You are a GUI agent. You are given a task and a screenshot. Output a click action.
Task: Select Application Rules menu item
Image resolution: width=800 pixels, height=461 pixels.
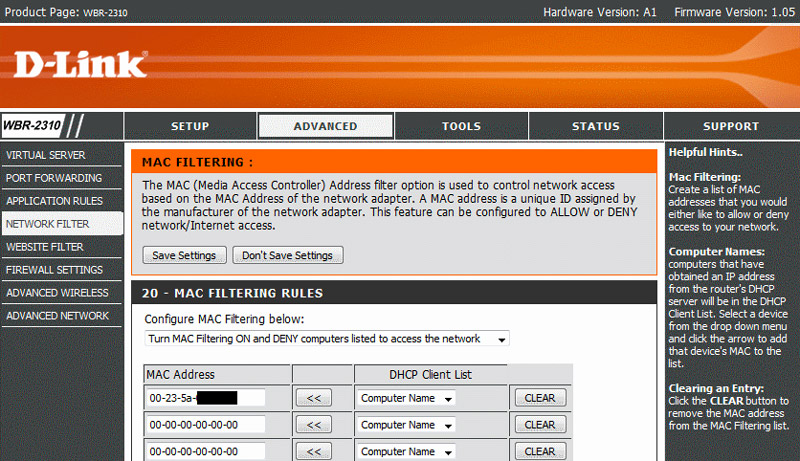click(x=61, y=201)
